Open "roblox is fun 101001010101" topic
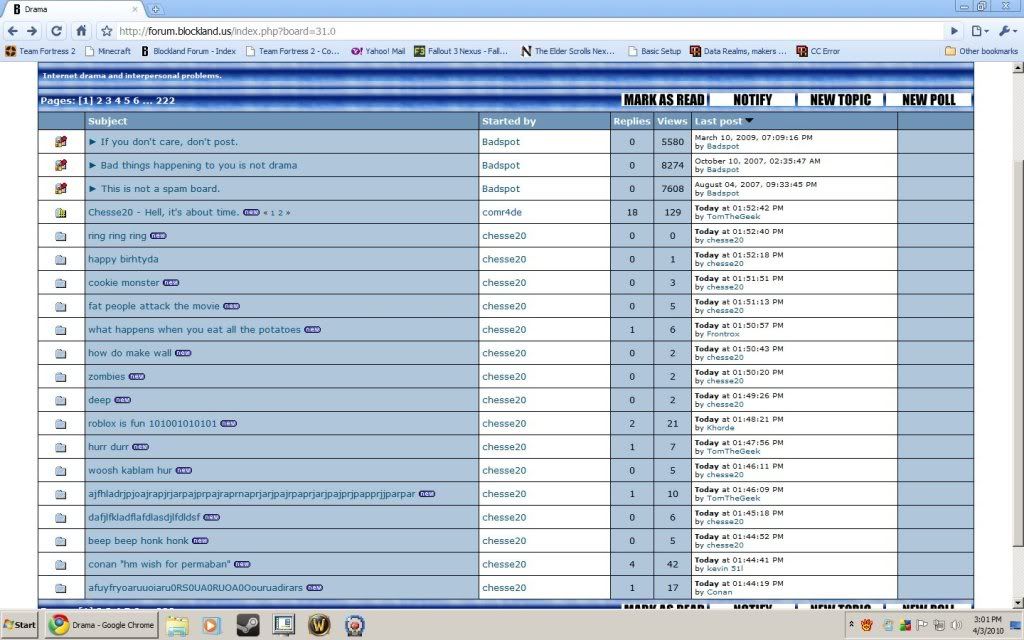 pyautogui.click(x=152, y=424)
